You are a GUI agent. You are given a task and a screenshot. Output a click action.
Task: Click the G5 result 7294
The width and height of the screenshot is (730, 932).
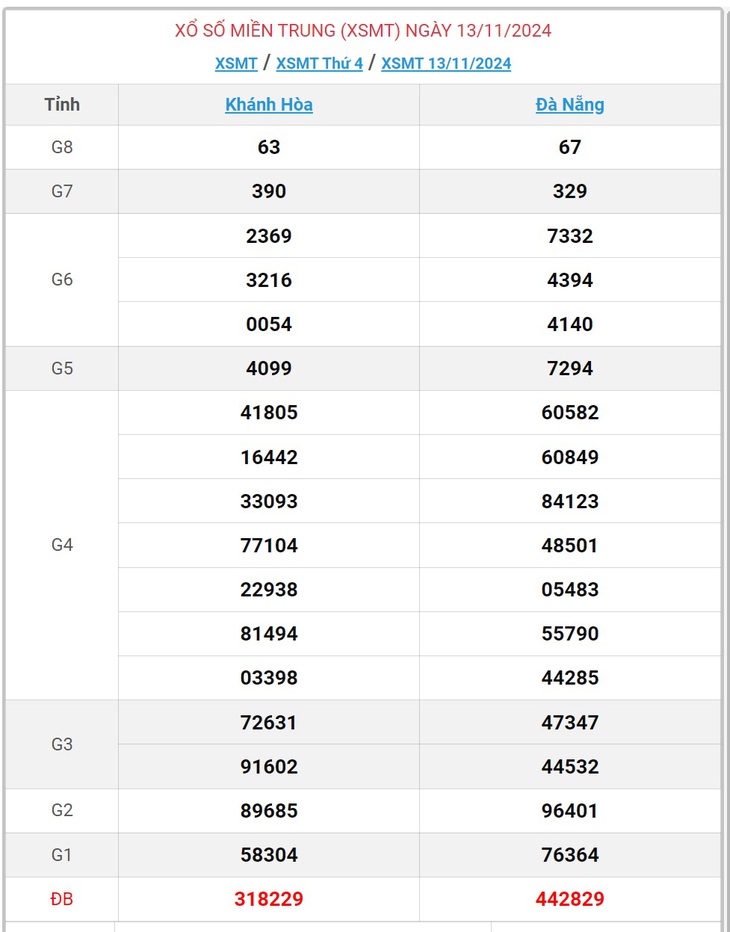tap(569, 368)
